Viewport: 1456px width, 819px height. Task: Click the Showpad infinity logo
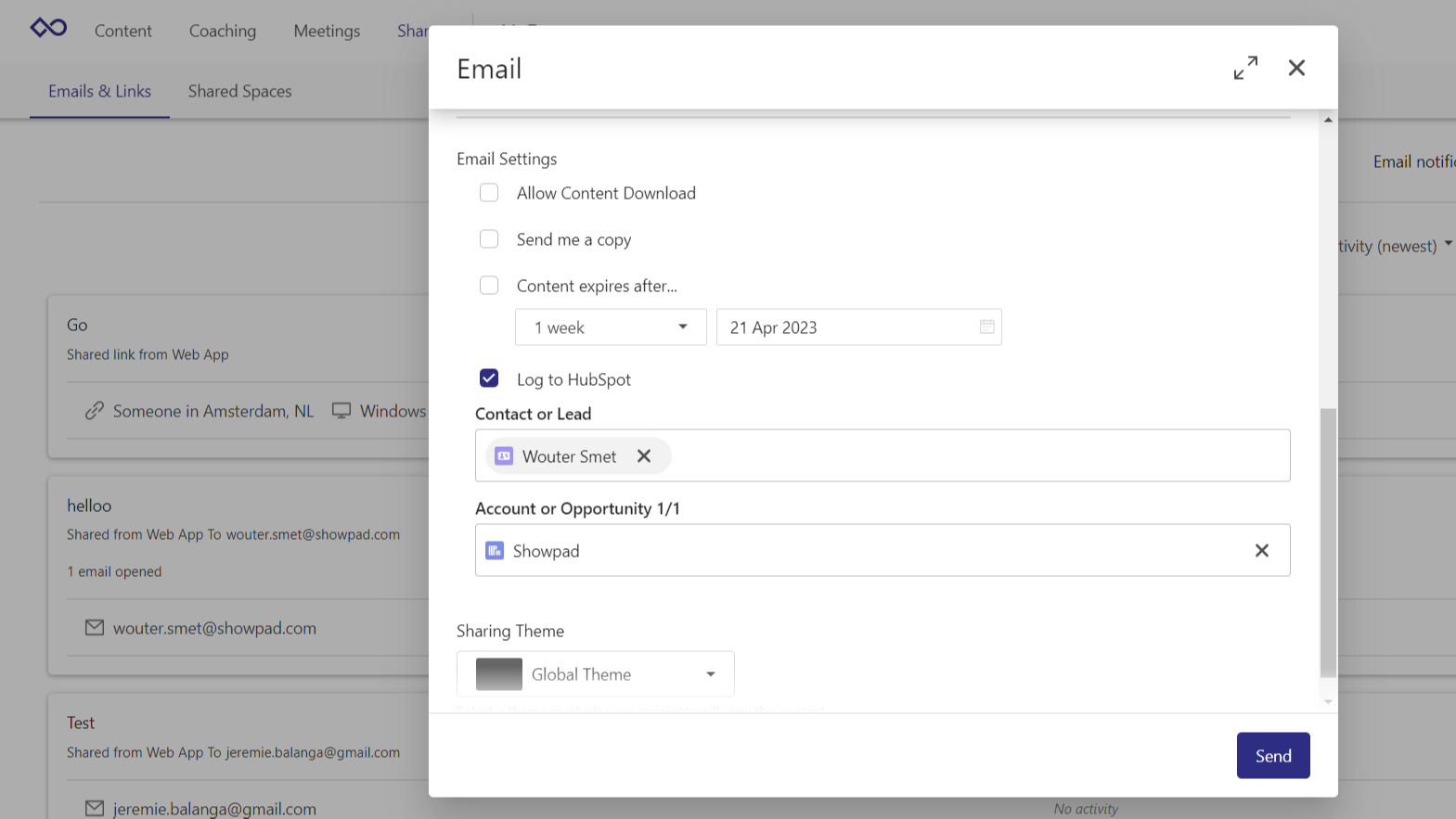tap(48, 28)
